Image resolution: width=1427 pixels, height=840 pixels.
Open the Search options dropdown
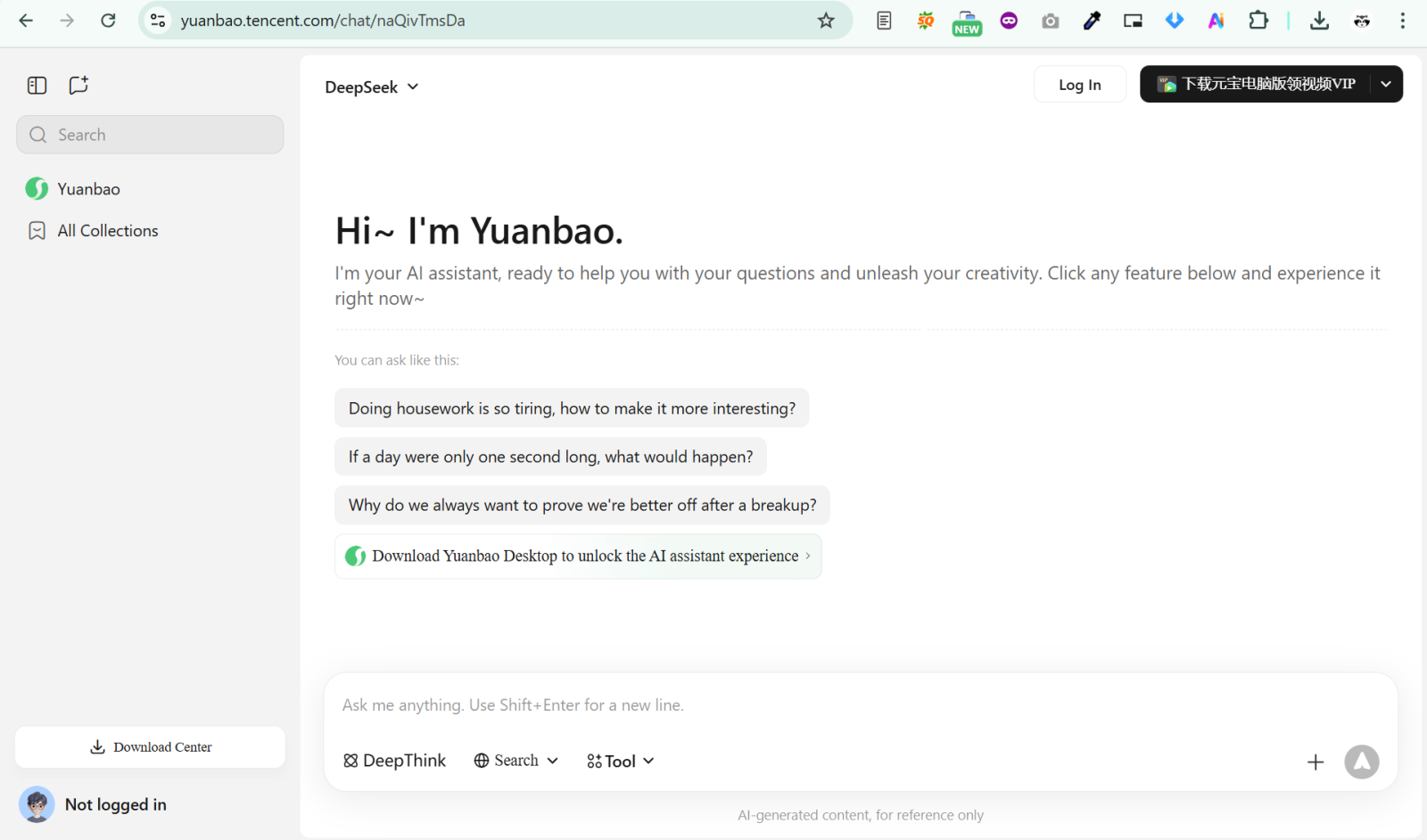click(x=516, y=761)
